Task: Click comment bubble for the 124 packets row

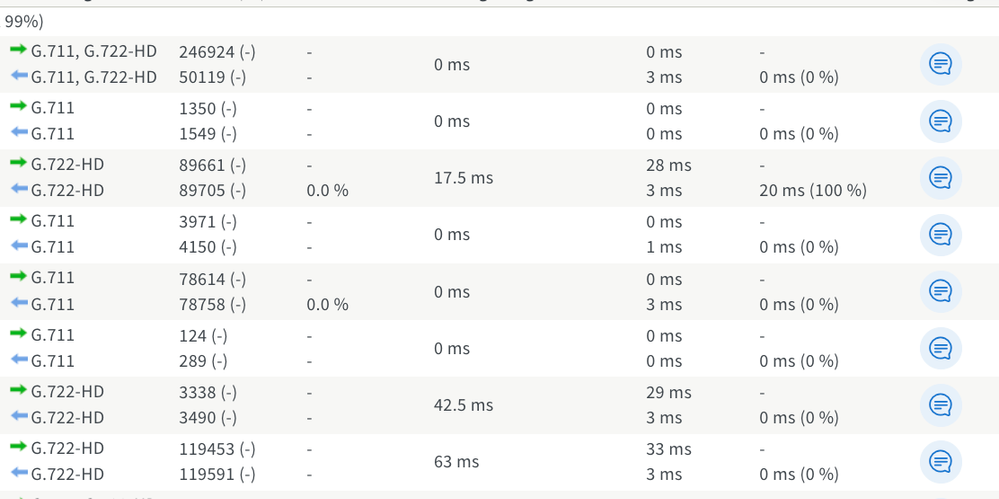Action: click(x=940, y=348)
